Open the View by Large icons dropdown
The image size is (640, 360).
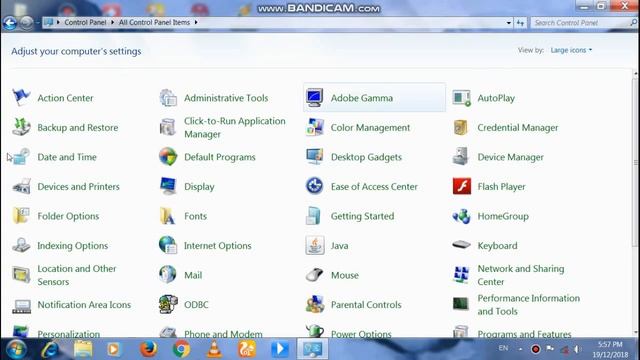click(571, 50)
